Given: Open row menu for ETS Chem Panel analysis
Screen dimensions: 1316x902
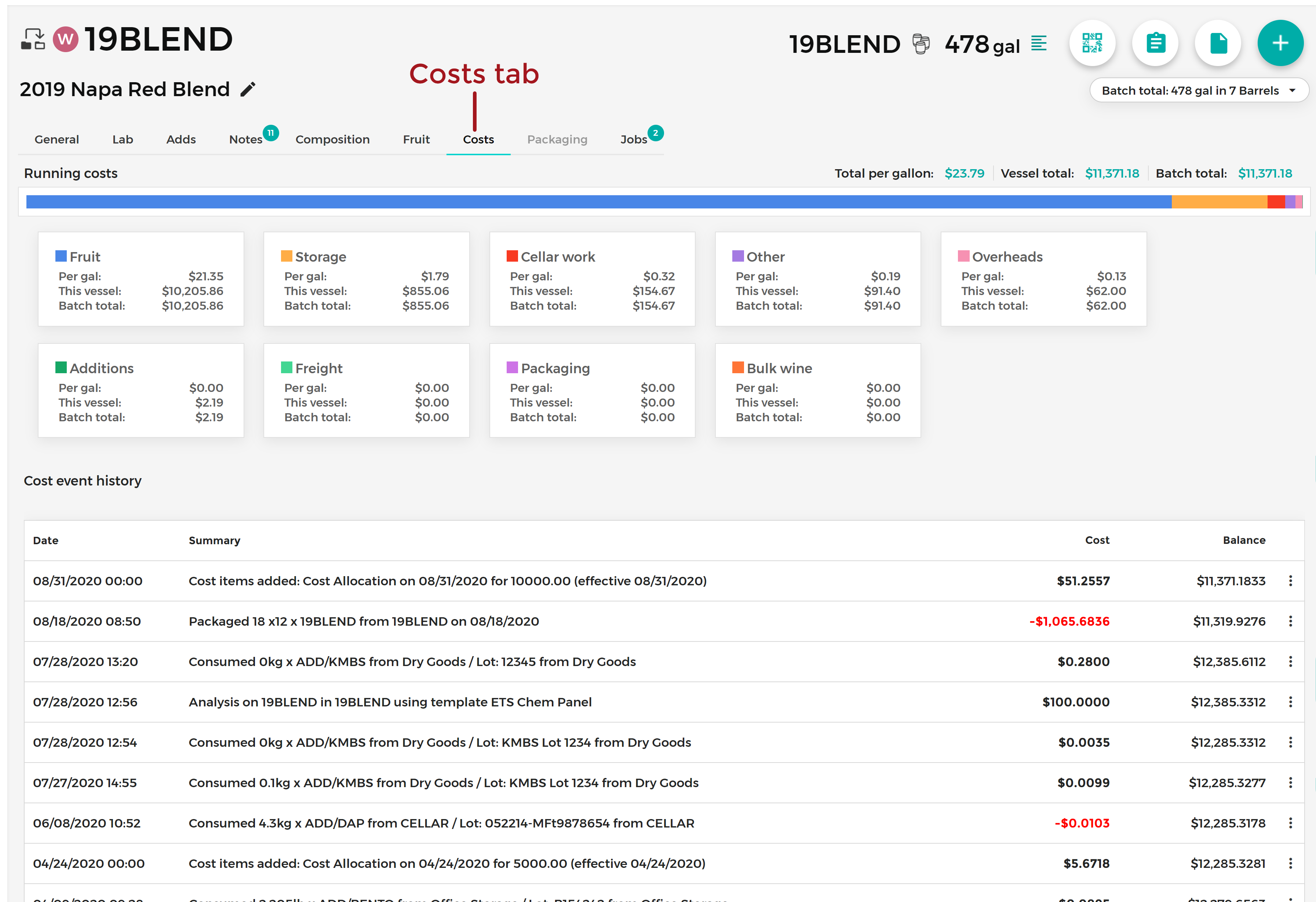Looking at the screenshot, I should click(x=1291, y=702).
